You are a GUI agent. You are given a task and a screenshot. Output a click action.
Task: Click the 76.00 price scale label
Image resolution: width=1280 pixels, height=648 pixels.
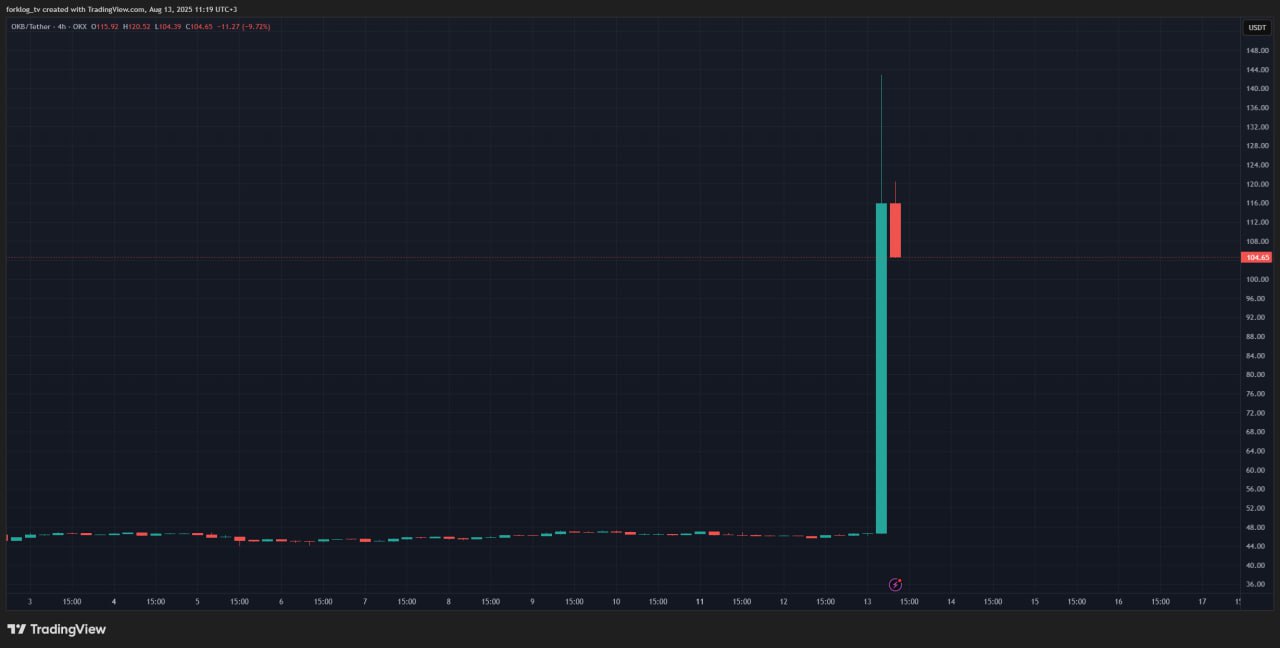coord(1257,393)
